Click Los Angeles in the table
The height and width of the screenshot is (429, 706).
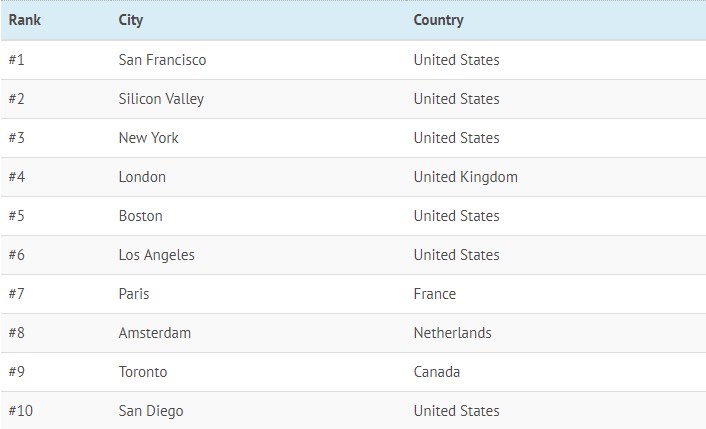(x=157, y=255)
